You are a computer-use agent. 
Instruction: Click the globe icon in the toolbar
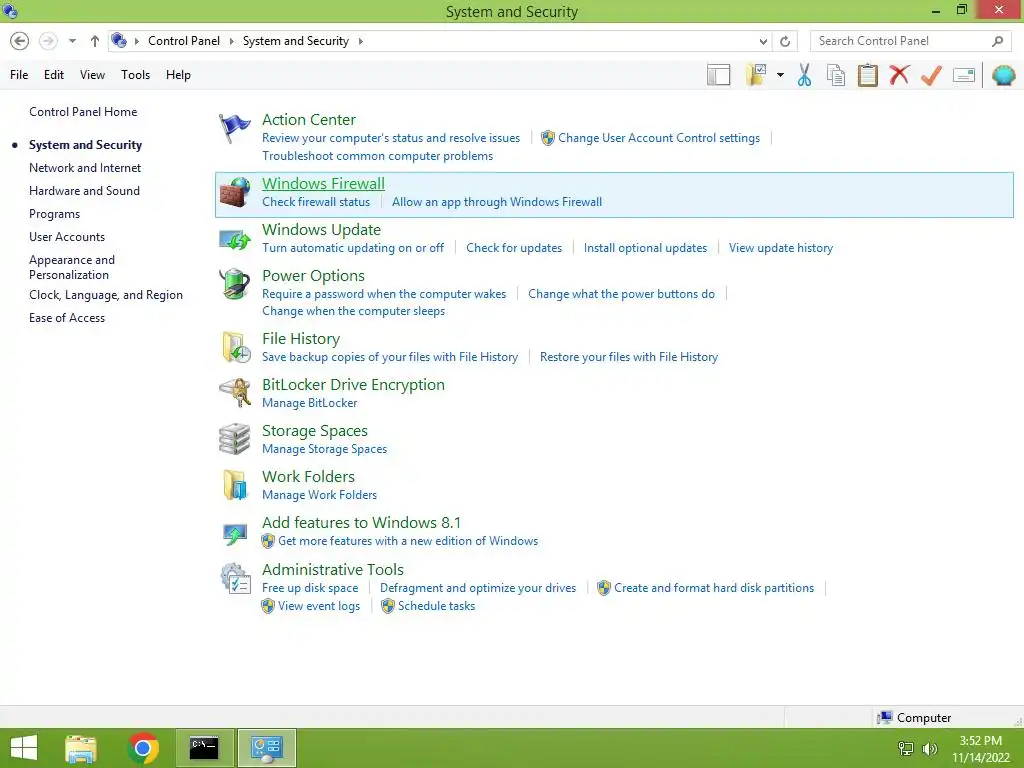point(1004,75)
